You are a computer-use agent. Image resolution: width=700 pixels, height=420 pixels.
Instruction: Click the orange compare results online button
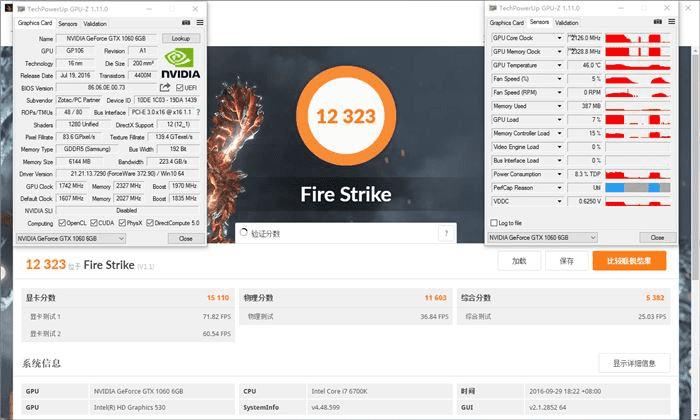click(x=629, y=261)
